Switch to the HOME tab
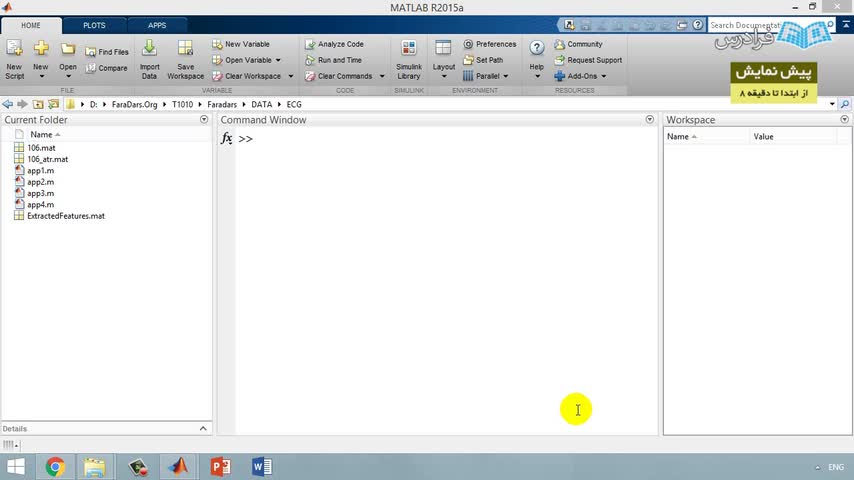The image size is (854, 480). [31, 26]
